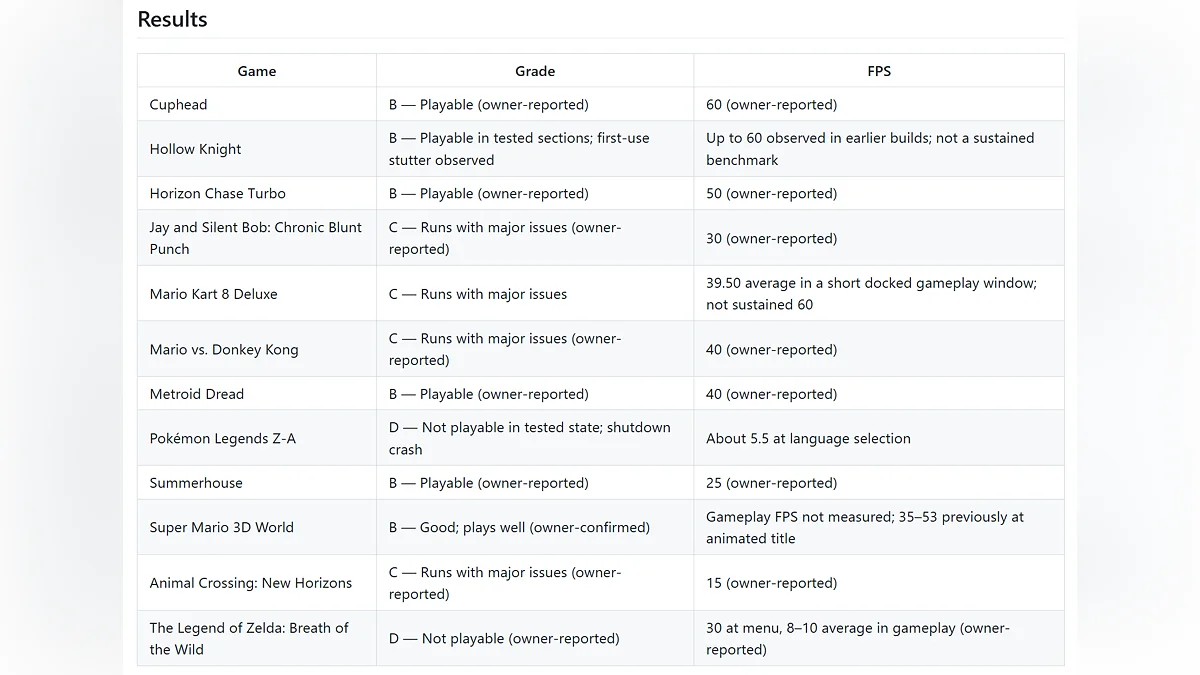Click the Cuphead game cell

(257, 104)
